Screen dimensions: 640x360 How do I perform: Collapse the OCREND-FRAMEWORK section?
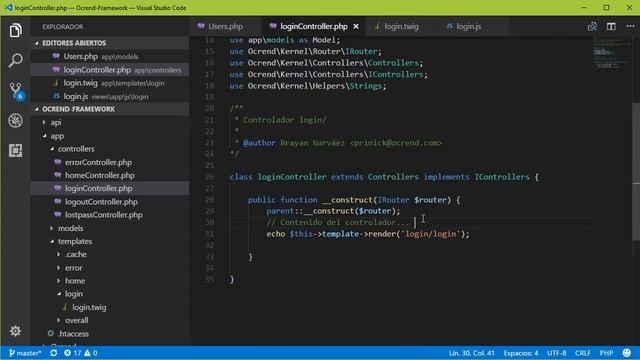pos(110,109)
